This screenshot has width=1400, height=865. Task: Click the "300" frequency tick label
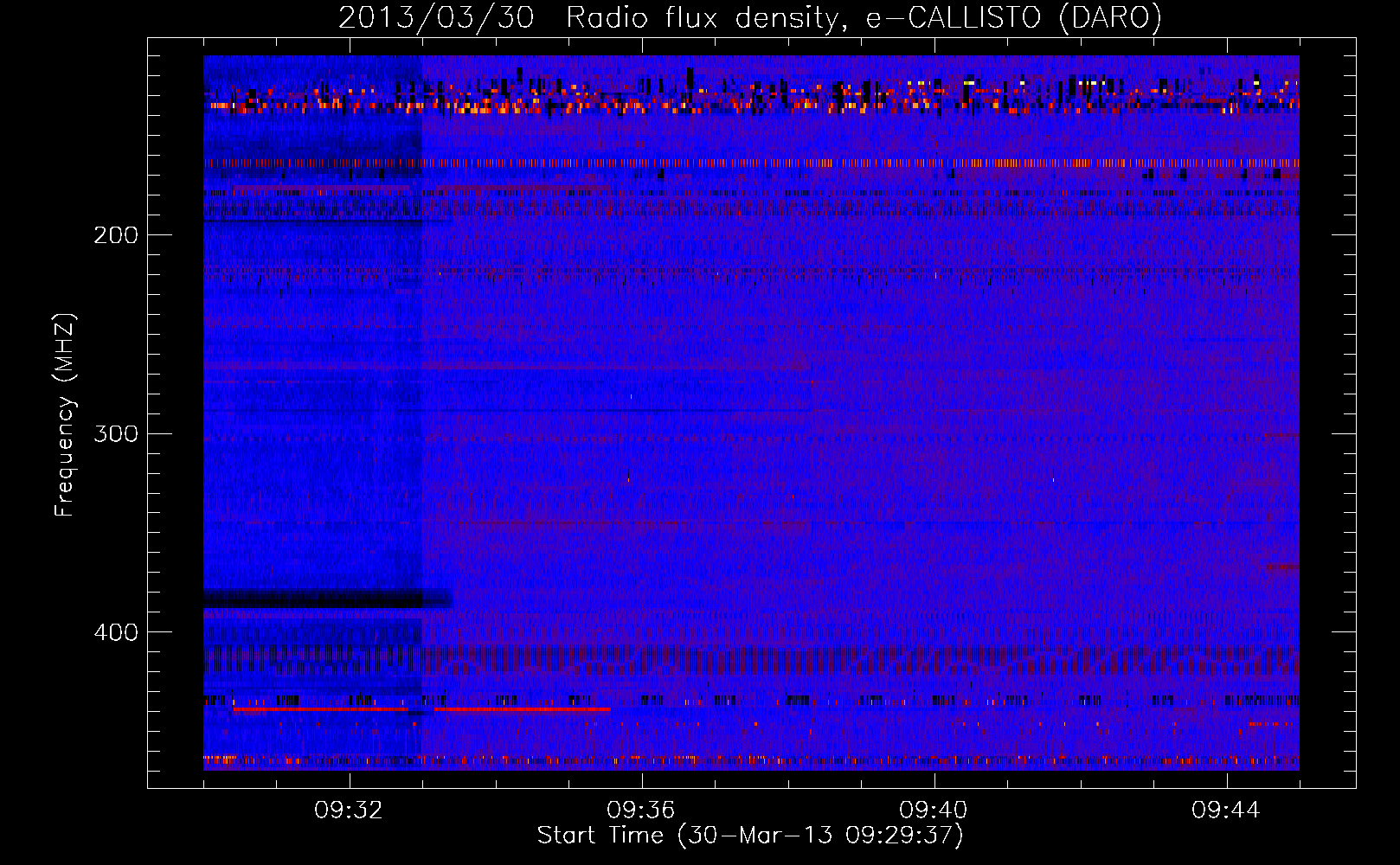(x=116, y=433)
